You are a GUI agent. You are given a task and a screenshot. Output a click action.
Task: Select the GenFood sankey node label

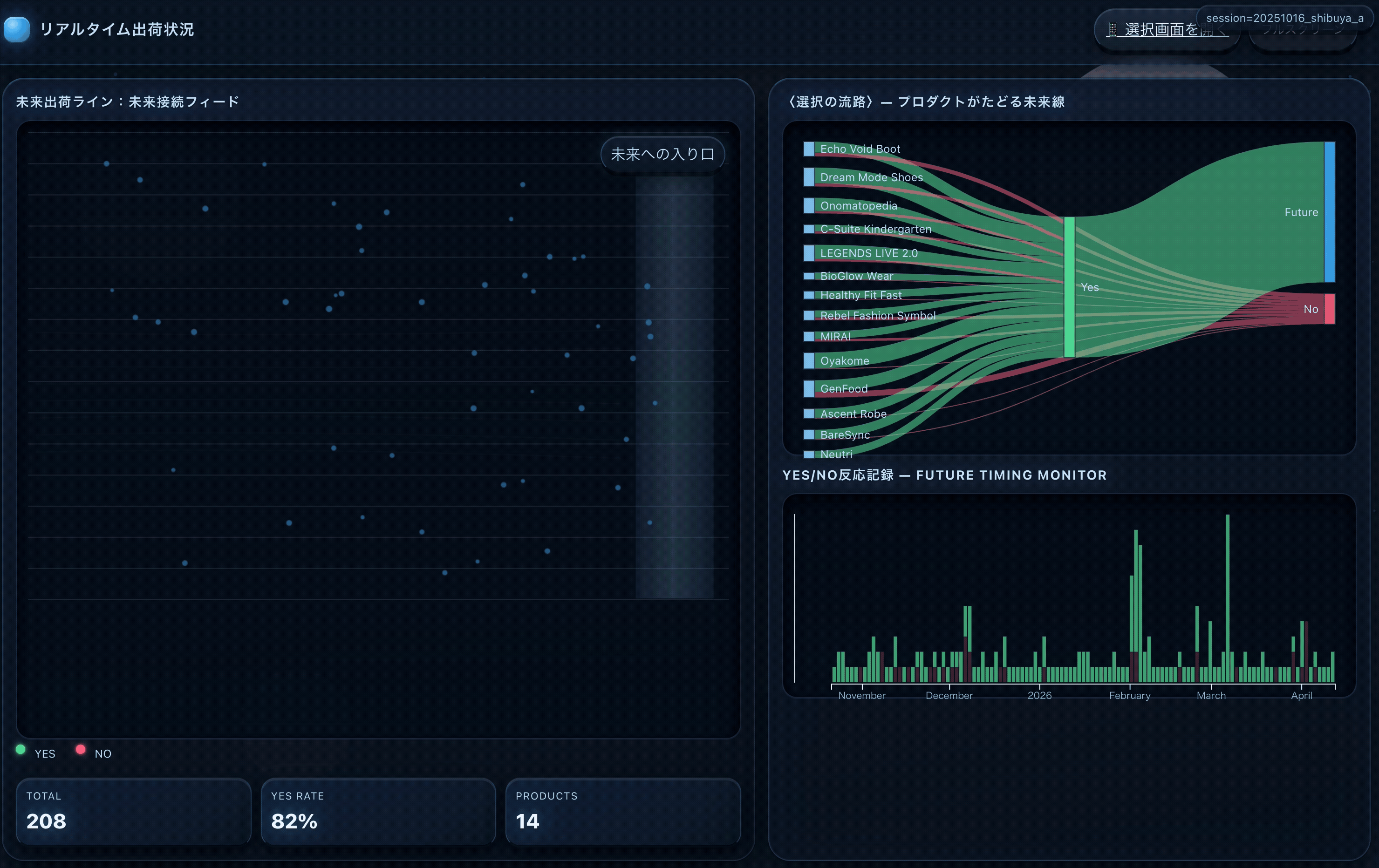click(x=844, y=389)
